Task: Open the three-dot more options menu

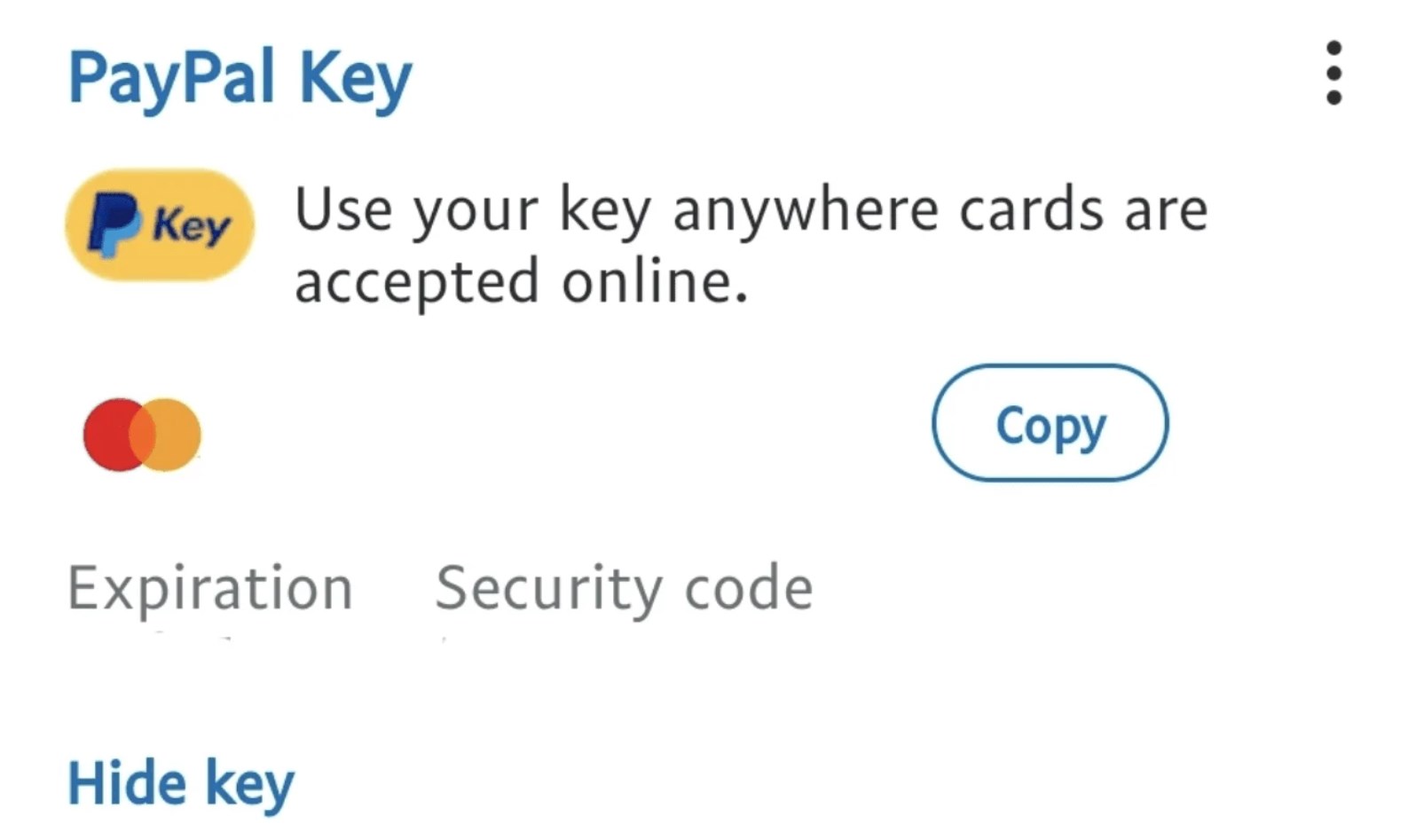Action: (x=1333, y=73)
